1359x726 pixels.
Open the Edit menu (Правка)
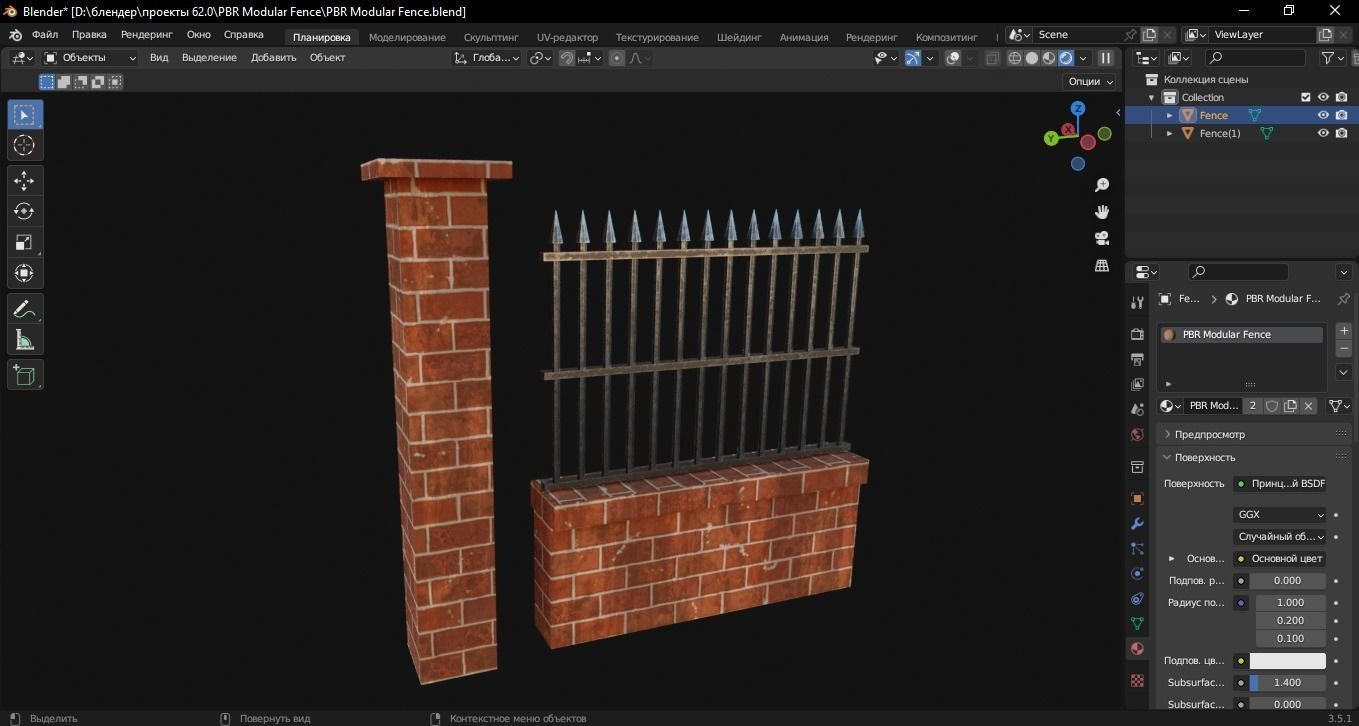pyautogui.click(x=89, y=34)
